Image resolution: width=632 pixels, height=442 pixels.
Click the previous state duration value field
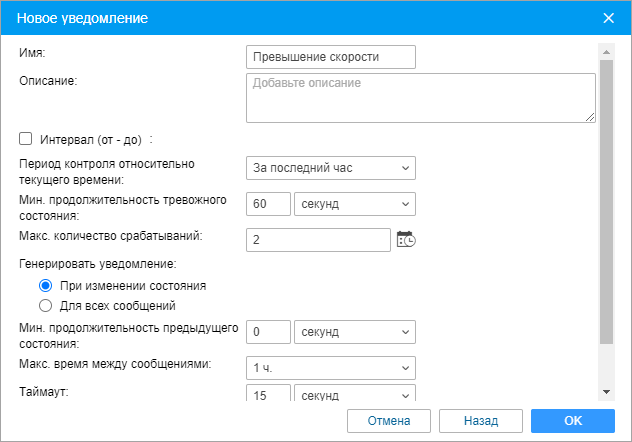click(x=268, y=331)
